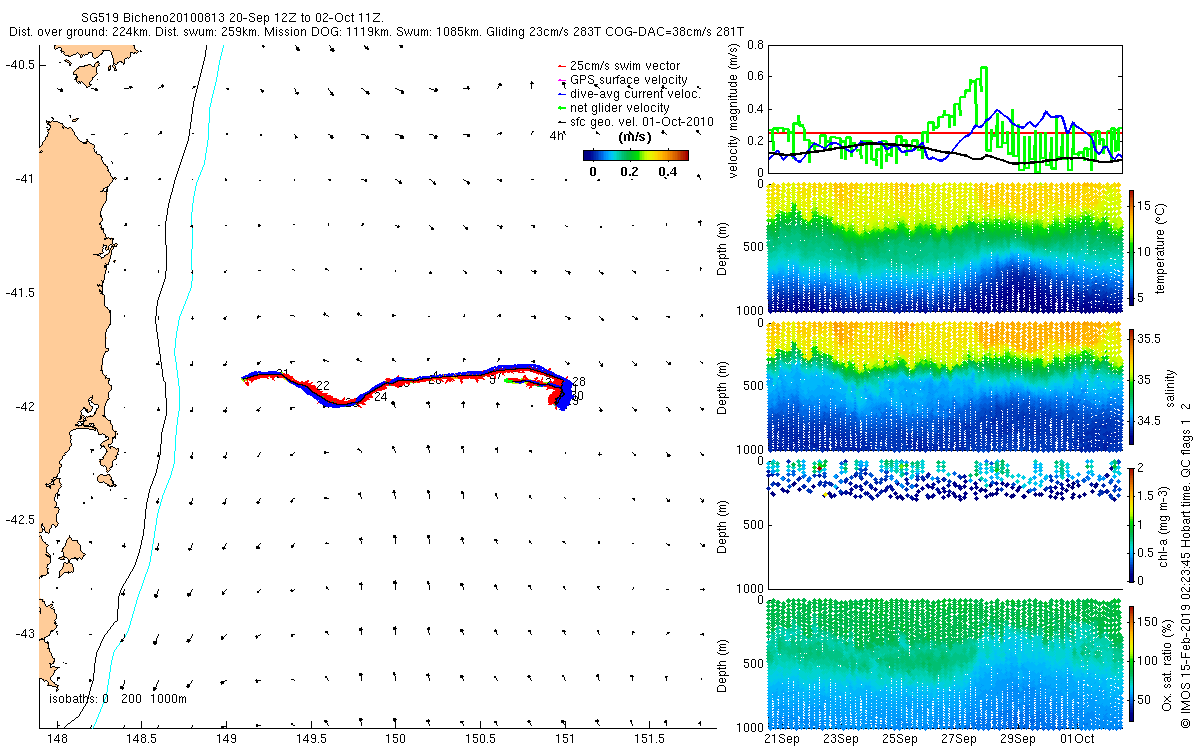Click the -42.5 latitude tick label
This screenshot has height=750, width=1200.
click(20, 520)
